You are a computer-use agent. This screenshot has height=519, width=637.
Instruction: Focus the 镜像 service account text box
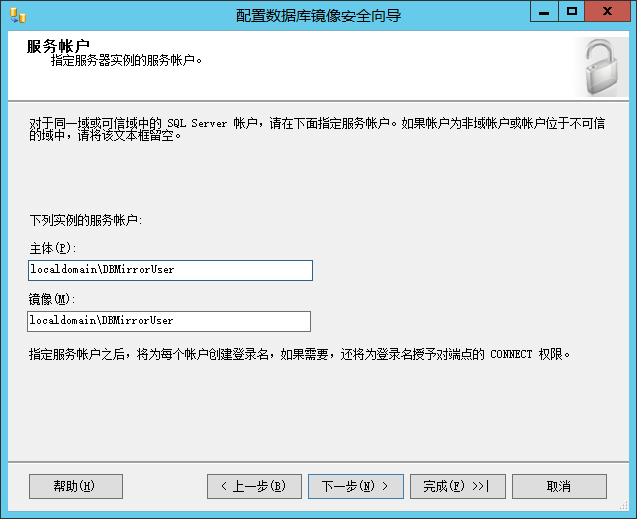click(x=169, y=321)
